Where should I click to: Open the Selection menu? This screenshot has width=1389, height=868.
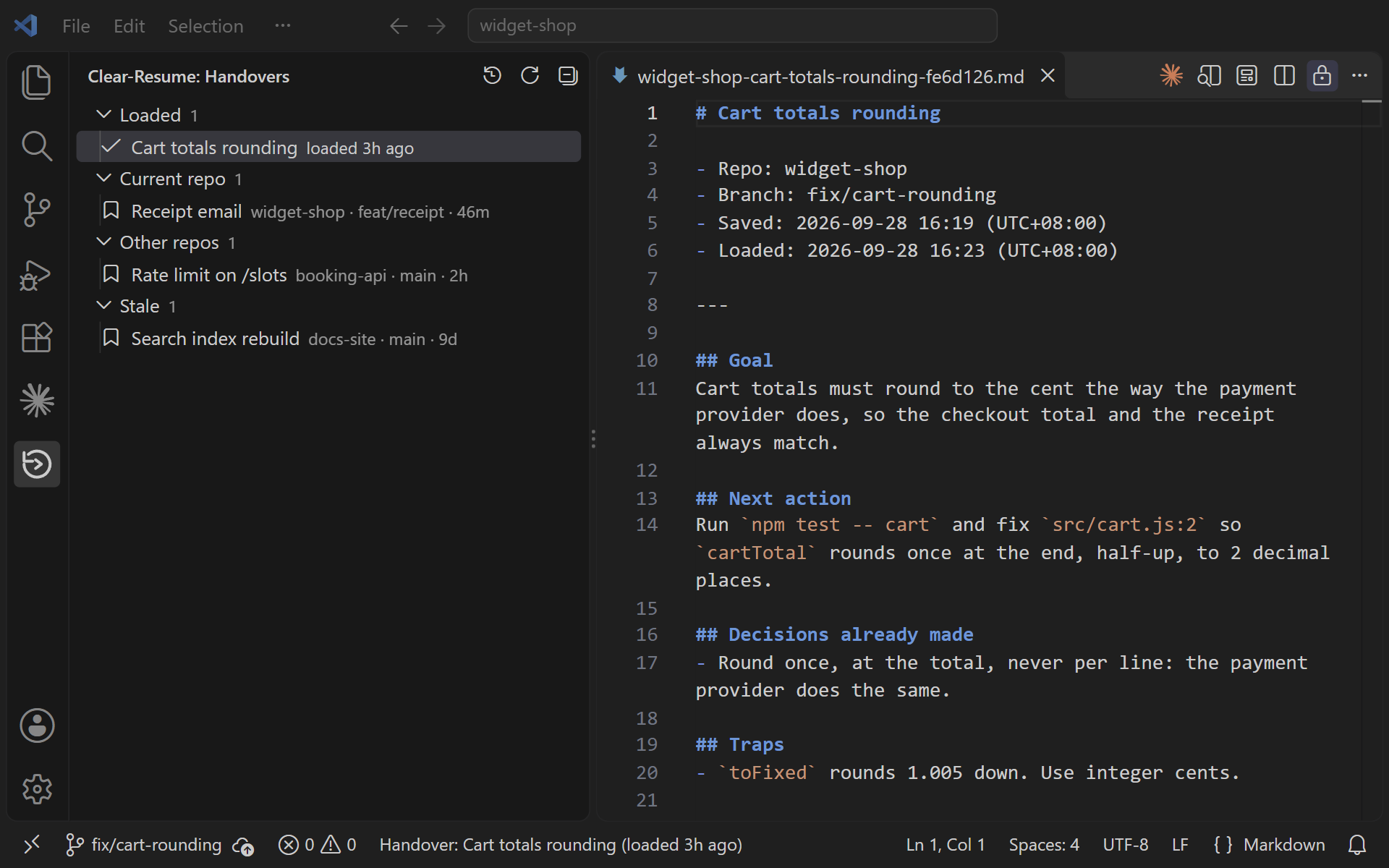205,26
